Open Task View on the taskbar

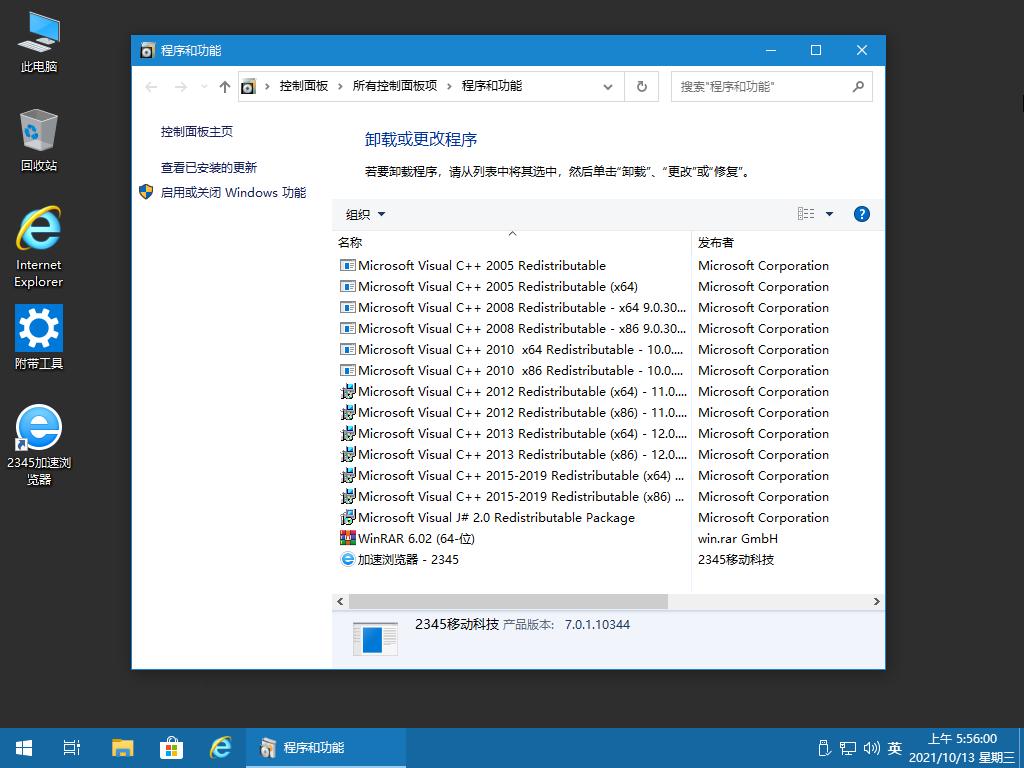pos(72,748)
